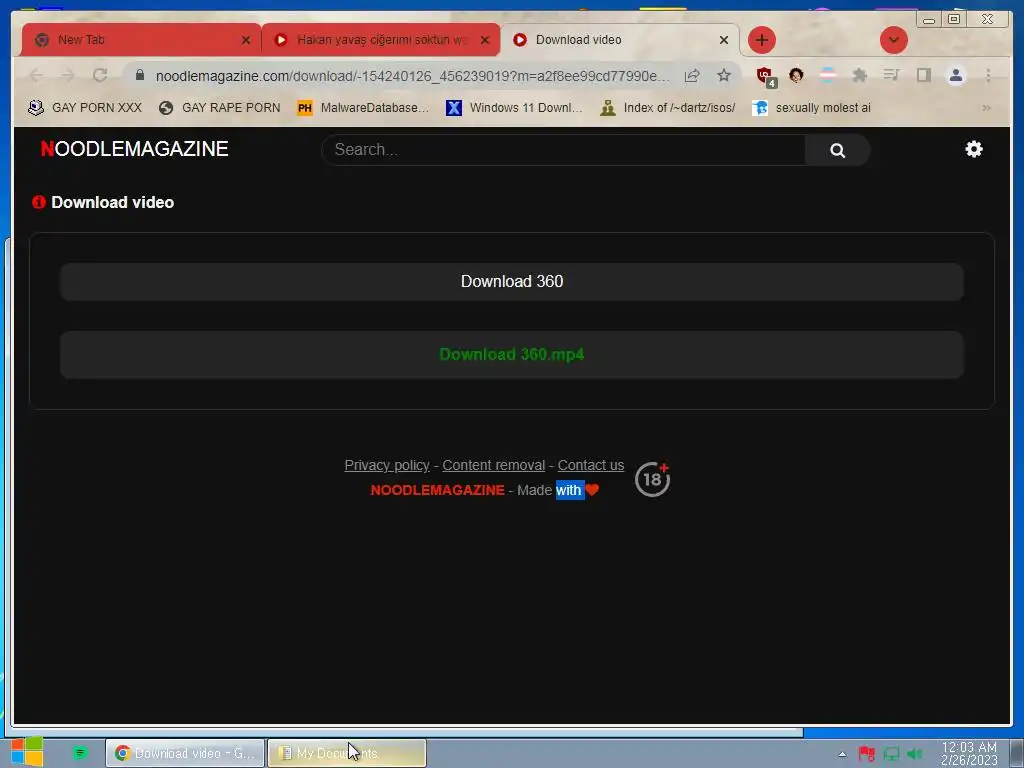Screen dimensions: 1024x768
Task: Switch to the New Tab tab
Action: click(140, 40)
